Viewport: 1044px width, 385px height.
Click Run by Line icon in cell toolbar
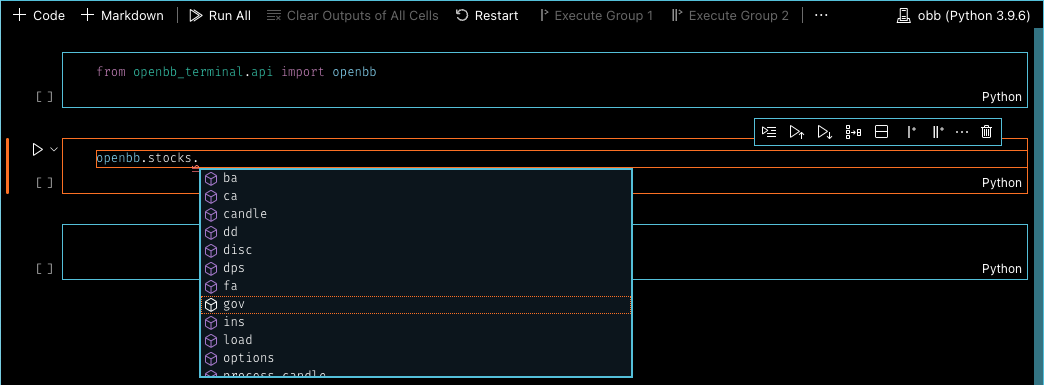(769, 132)
